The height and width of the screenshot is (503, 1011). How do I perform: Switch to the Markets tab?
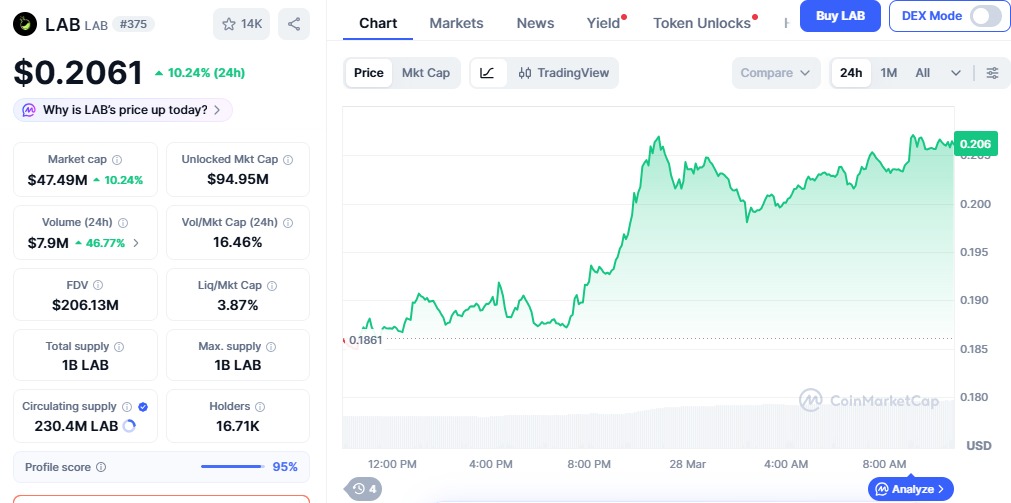[456, 23]
